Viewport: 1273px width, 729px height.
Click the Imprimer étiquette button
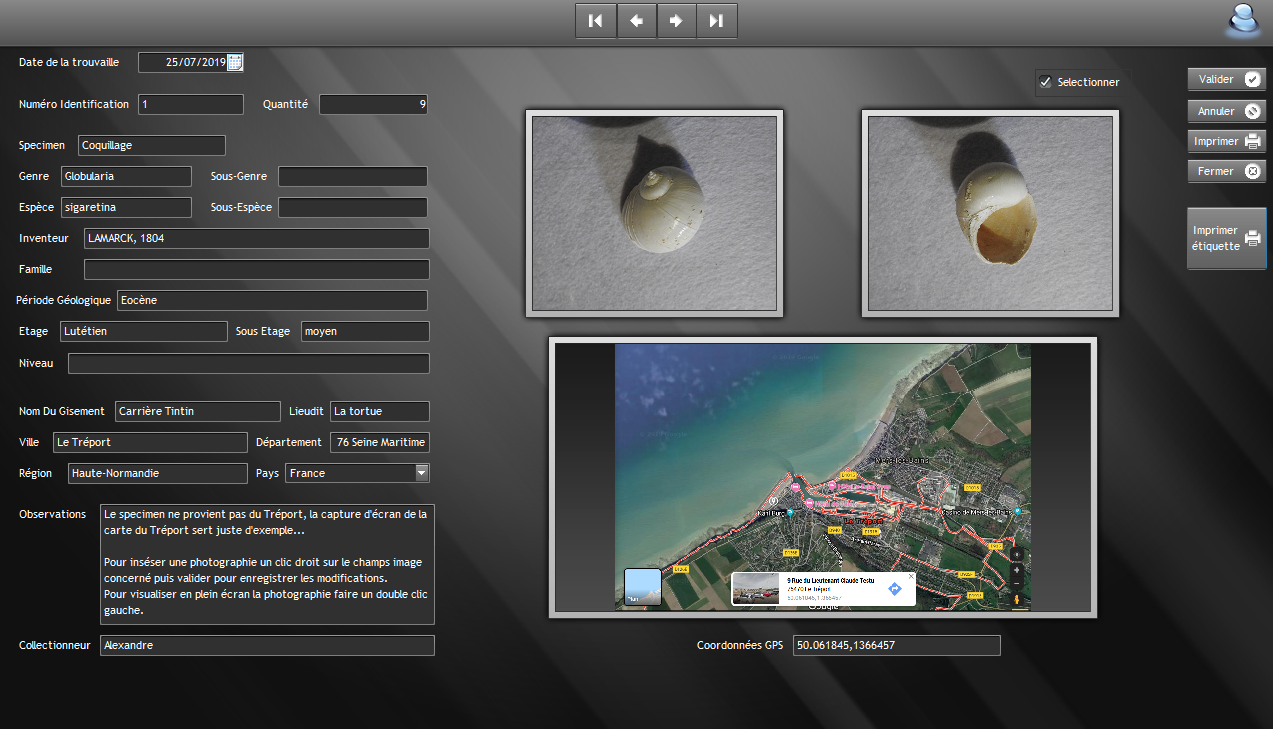click(x=1227, y=238)
